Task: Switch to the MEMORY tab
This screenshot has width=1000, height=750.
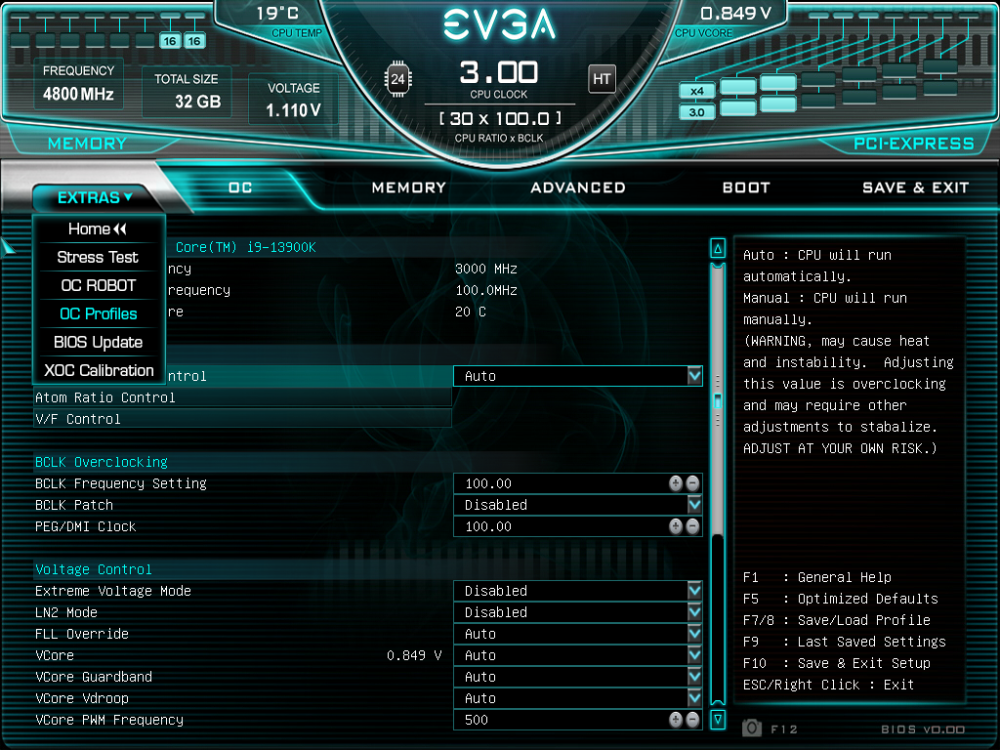Action: pos(408,187)
